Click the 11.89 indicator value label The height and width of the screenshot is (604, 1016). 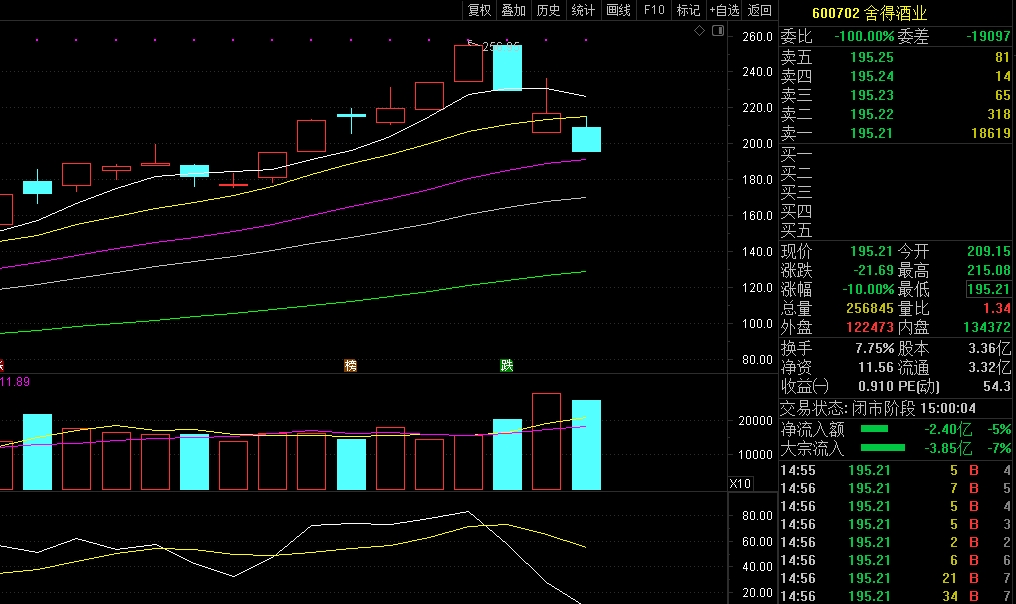point(15,381)
